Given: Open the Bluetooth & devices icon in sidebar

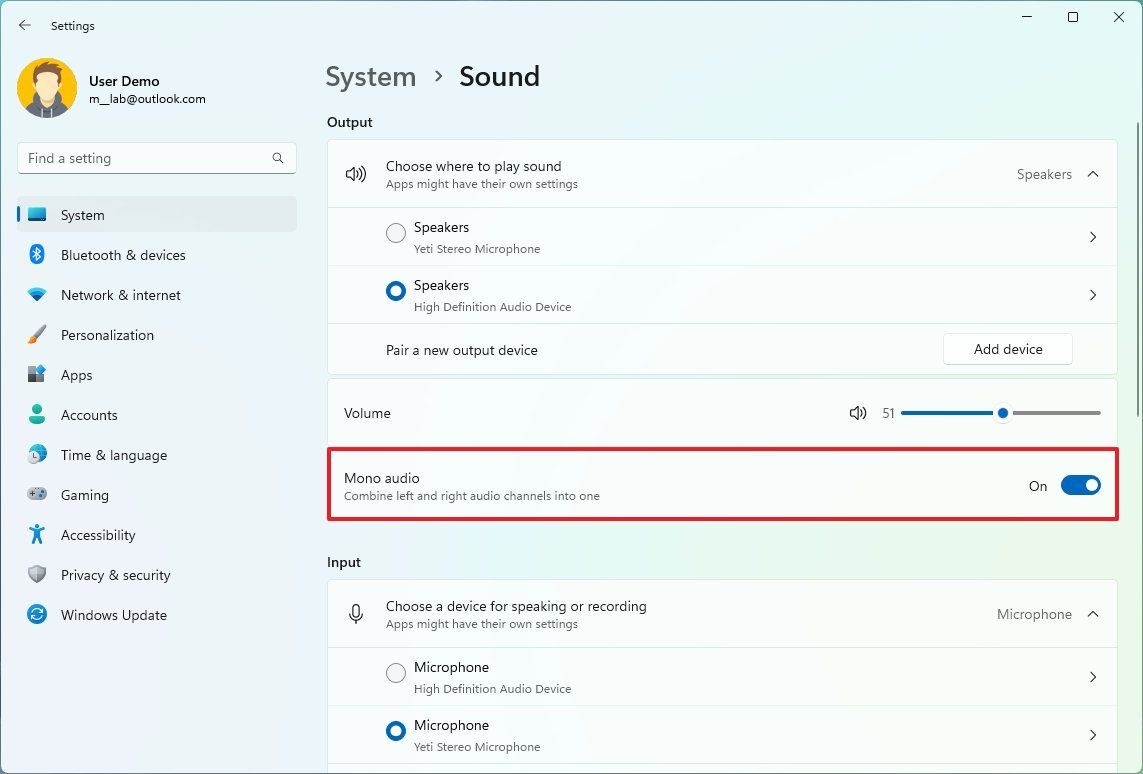Looking at the screenshot, I should [36, 255].
